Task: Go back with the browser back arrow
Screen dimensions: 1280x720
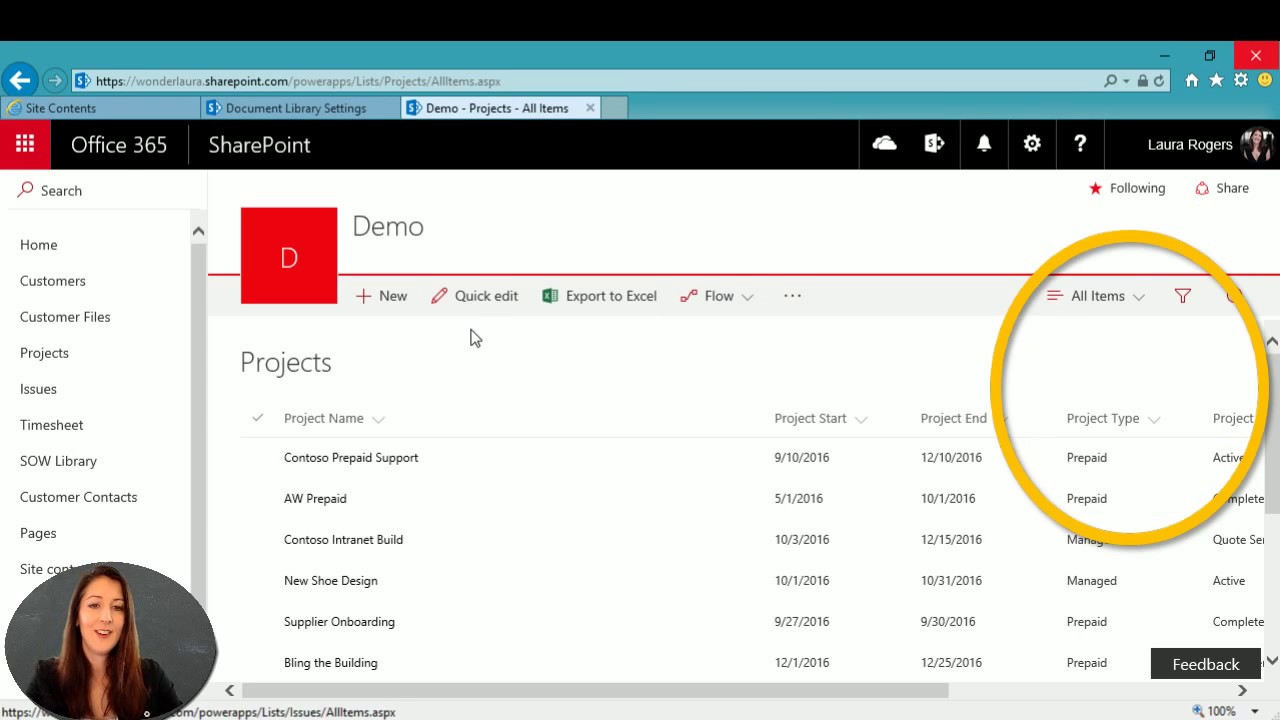Action: coord(19,81)
